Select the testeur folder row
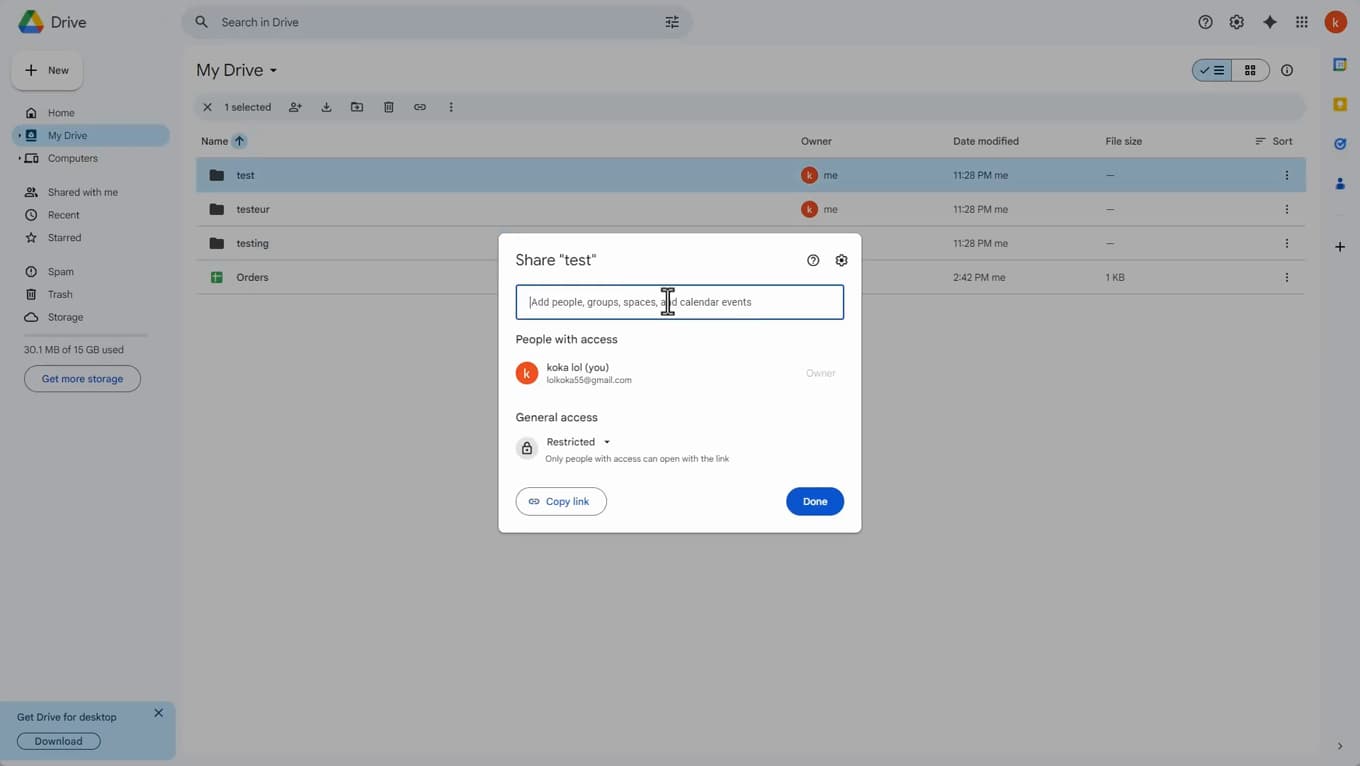 click(751, 209)
